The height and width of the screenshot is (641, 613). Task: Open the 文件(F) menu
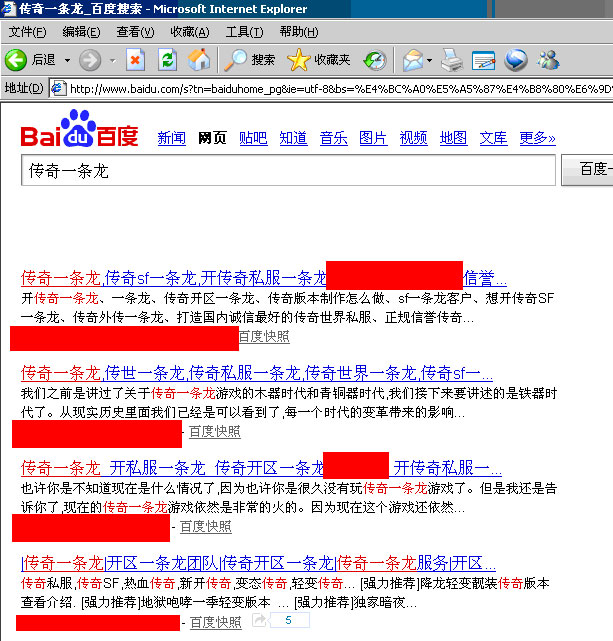(x=27, y=32)
